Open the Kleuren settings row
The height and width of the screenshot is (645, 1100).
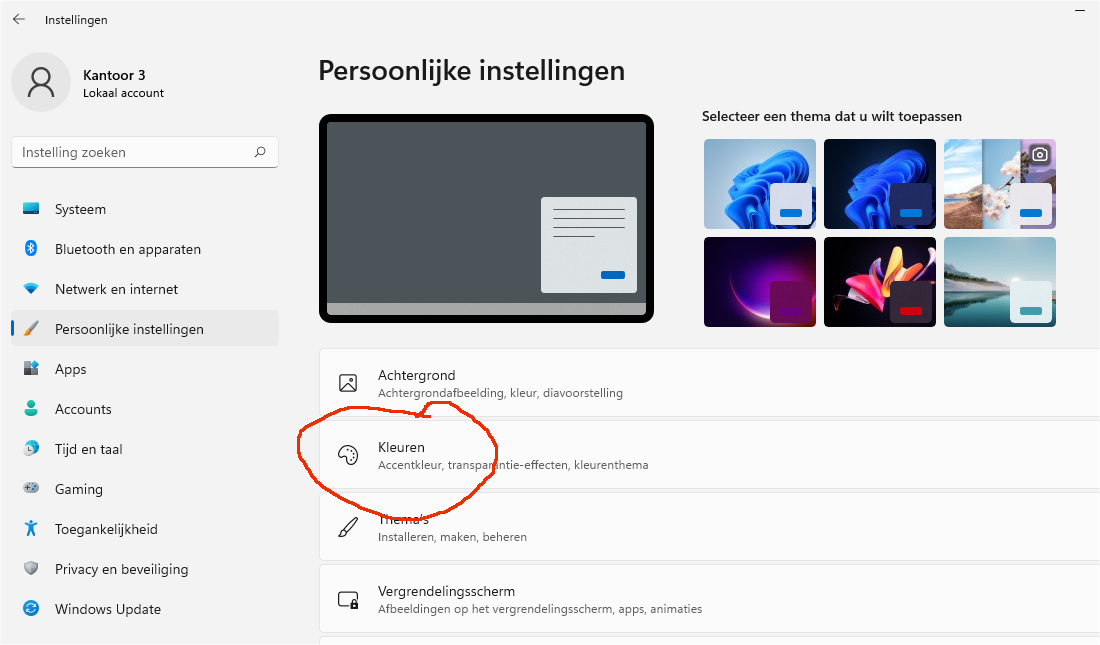point(709,455)
